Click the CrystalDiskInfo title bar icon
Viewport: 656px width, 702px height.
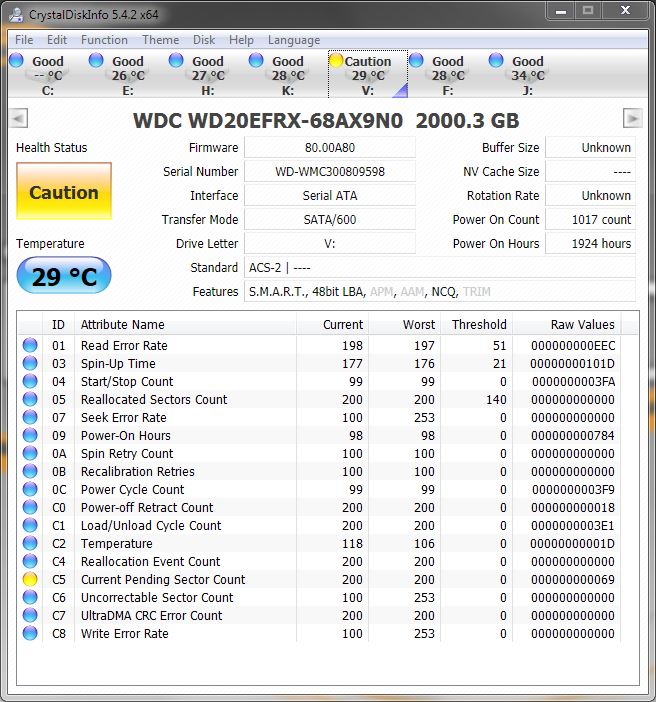(17, 15)
